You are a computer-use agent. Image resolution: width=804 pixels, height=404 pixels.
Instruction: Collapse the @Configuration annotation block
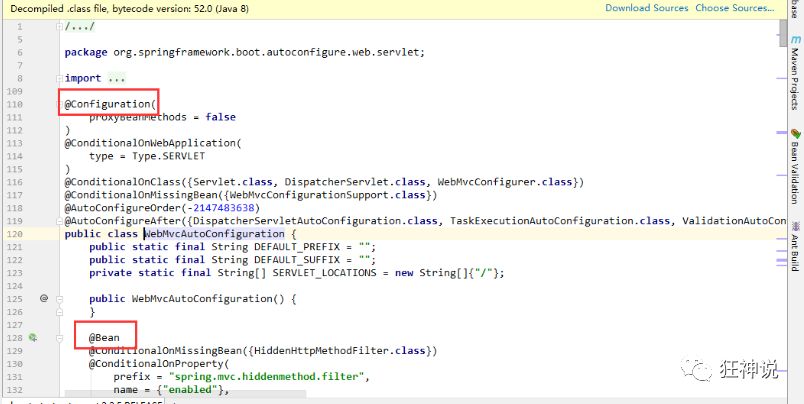(x=59, y=104)
